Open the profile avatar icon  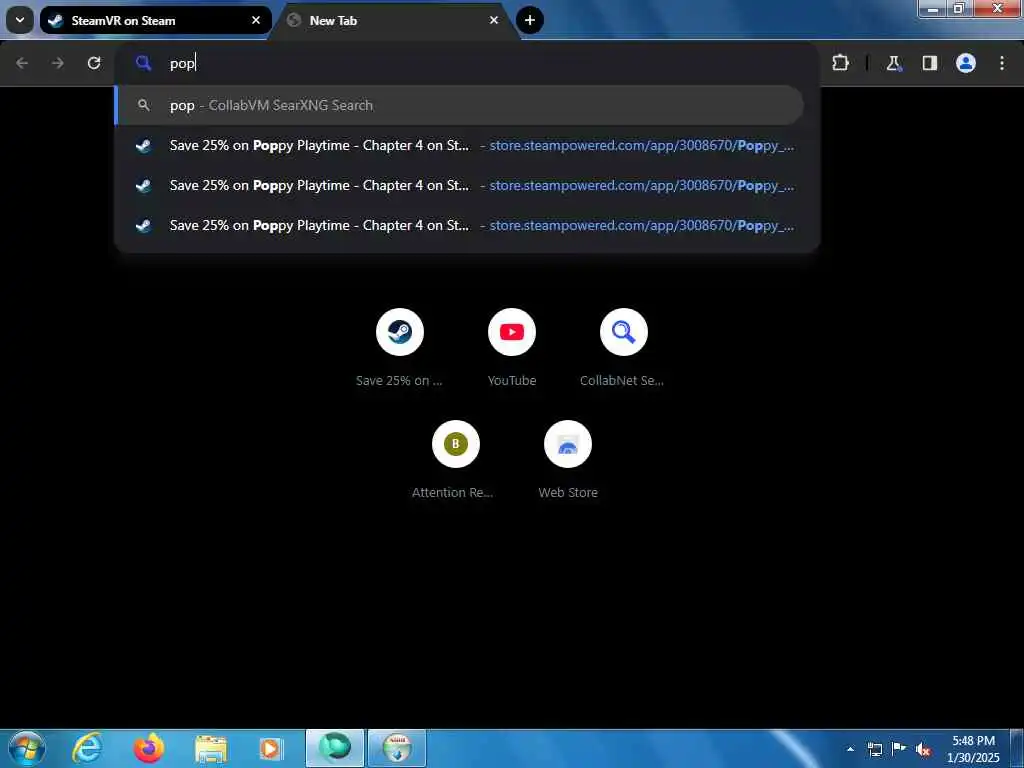[x=966, y=63]
